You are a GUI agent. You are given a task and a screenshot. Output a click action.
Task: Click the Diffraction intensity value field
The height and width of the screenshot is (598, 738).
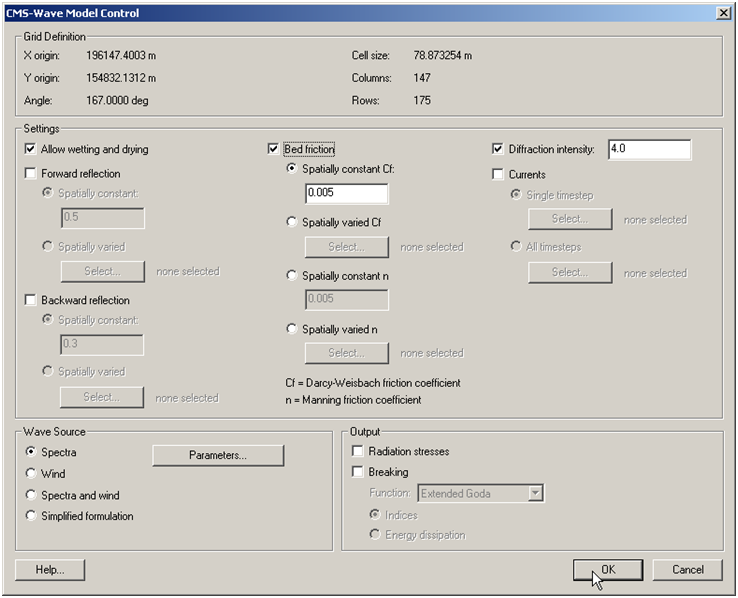650,149
